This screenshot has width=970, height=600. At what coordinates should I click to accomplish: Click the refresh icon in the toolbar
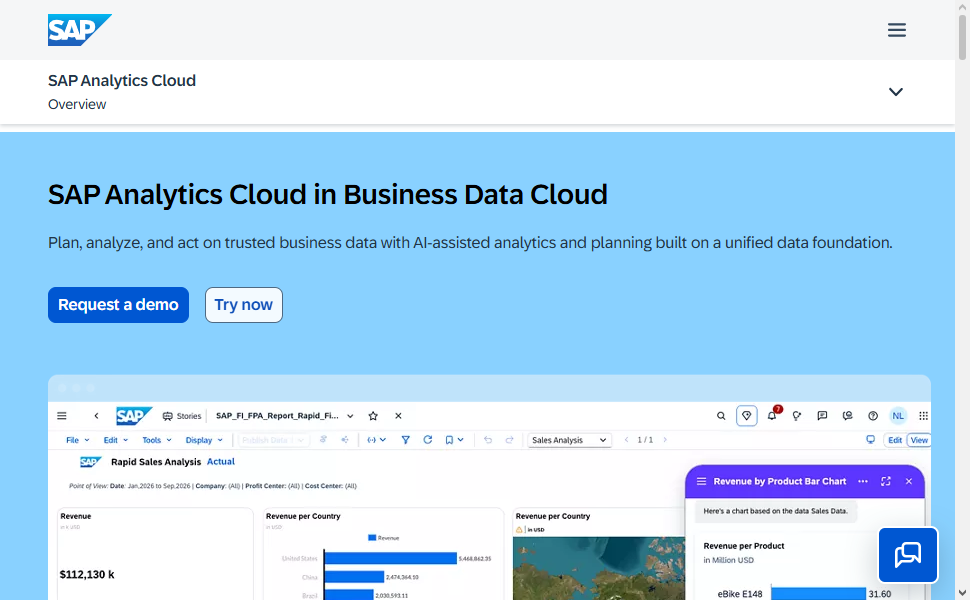(x=427, y=440)
